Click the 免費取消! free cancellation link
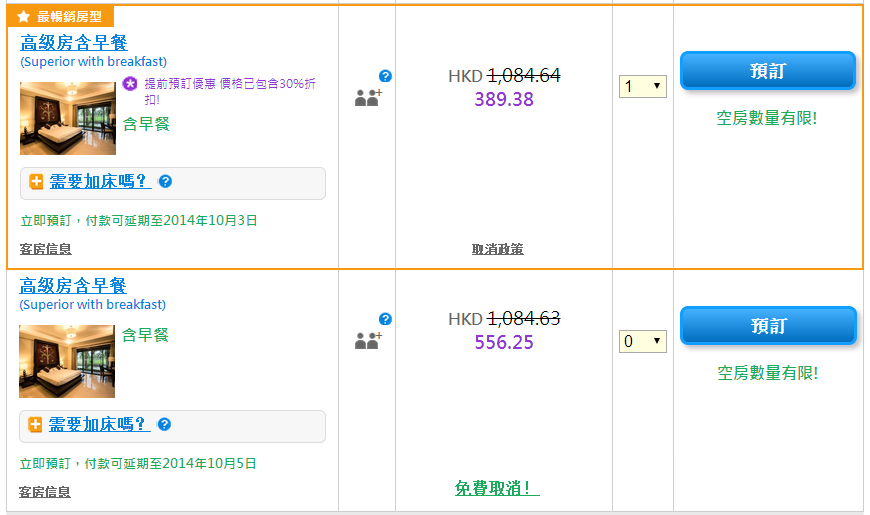Screen dimensions: 870x515 (497, 488)
